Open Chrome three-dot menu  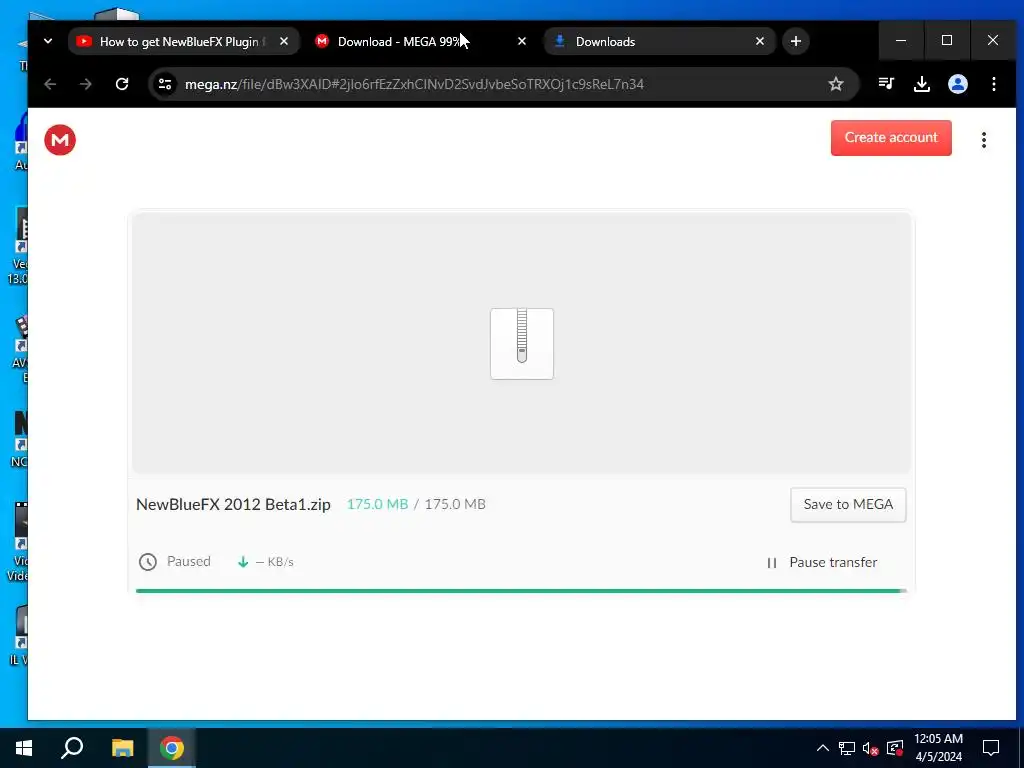[993, 84]
